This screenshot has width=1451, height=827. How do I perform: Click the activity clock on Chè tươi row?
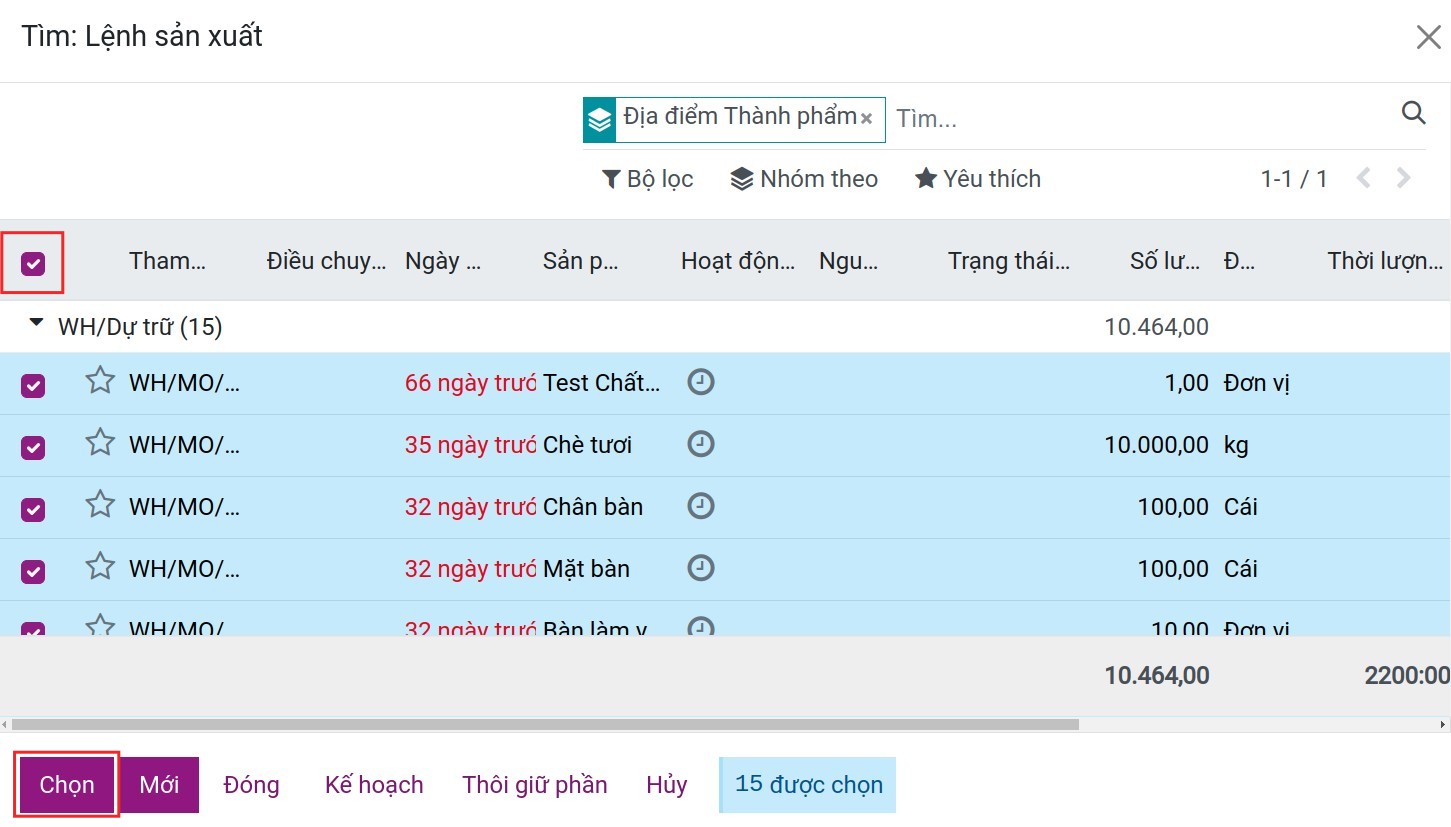click(x=701, y=444)
